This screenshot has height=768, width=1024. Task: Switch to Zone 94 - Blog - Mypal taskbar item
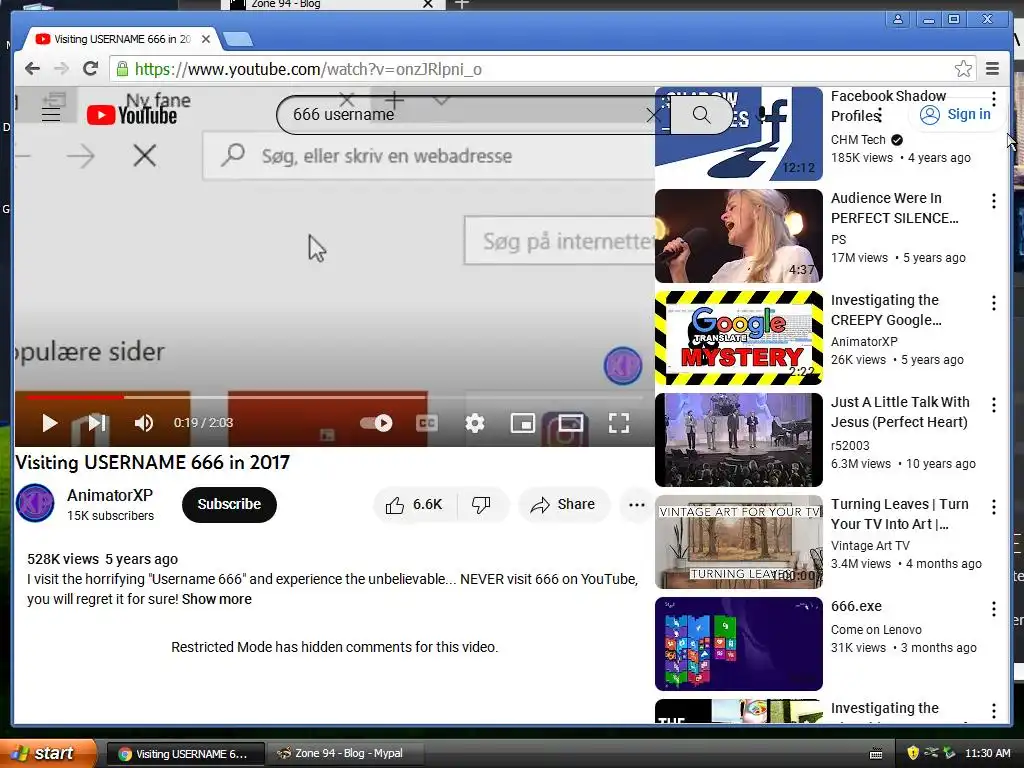pyautogui.click(x=345, y=754)
